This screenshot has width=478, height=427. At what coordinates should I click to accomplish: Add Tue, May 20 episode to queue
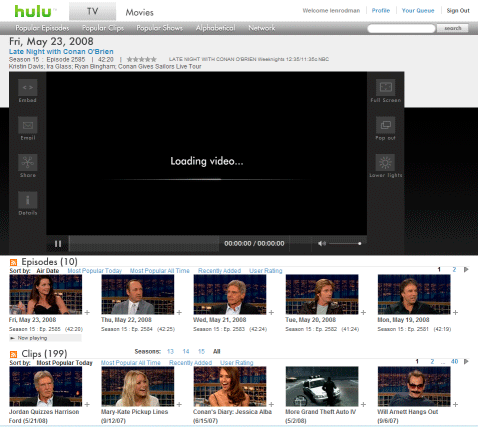[363, 313]
